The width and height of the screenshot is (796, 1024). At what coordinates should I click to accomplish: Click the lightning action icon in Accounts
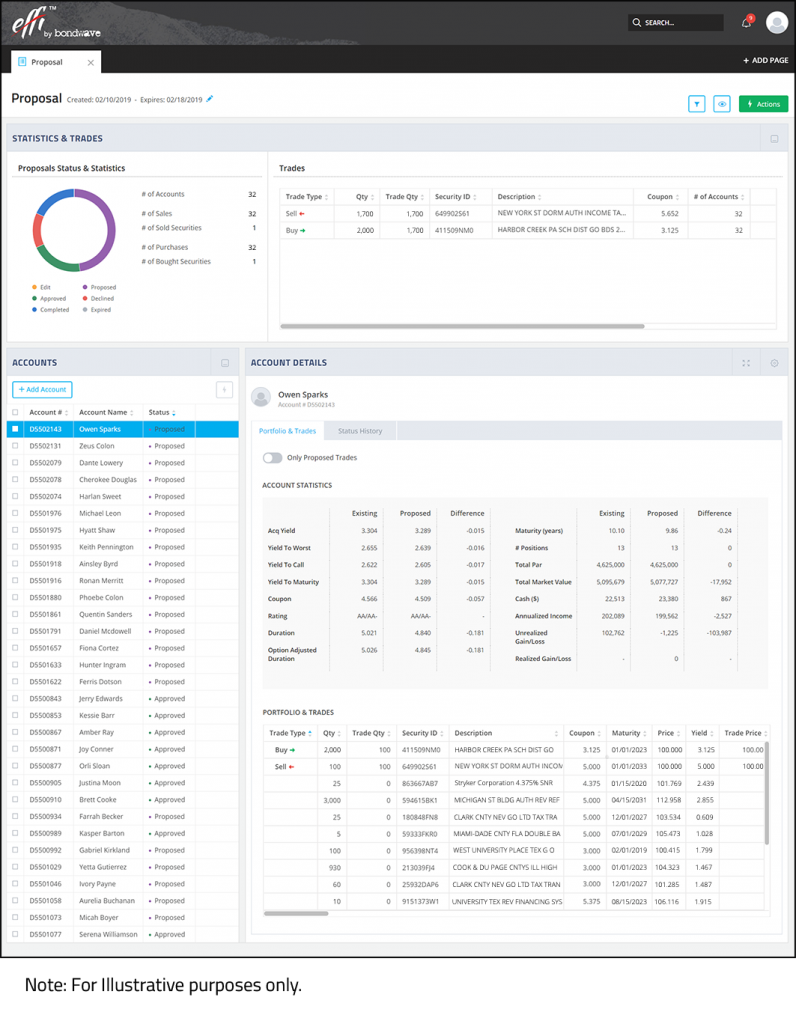(224, 389)
